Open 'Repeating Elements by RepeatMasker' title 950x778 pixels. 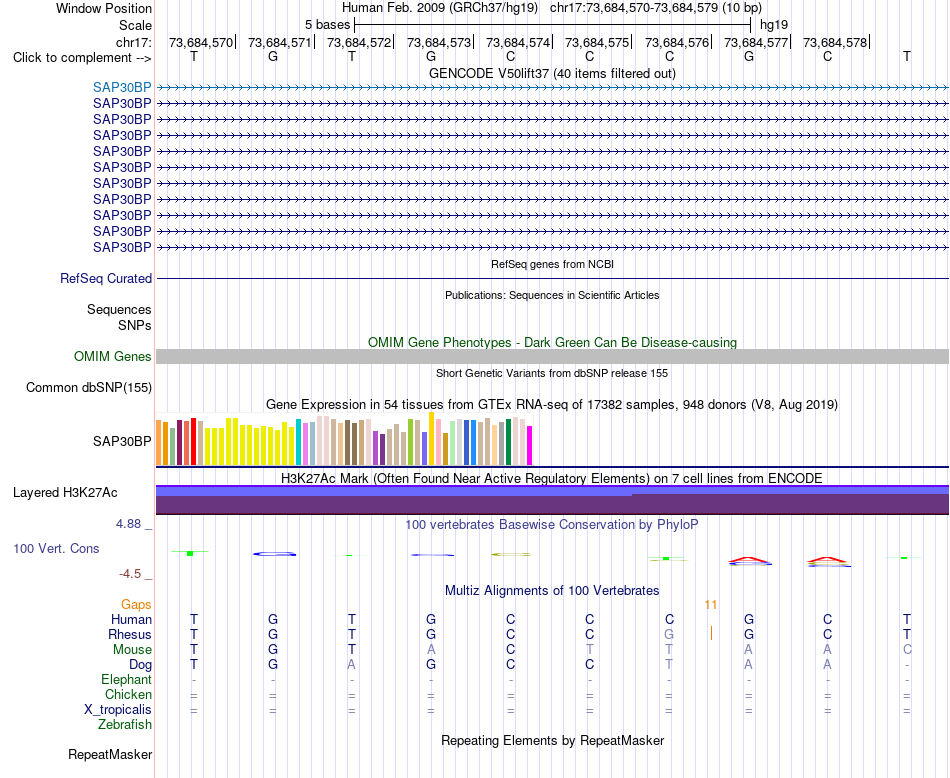point(552,740)
